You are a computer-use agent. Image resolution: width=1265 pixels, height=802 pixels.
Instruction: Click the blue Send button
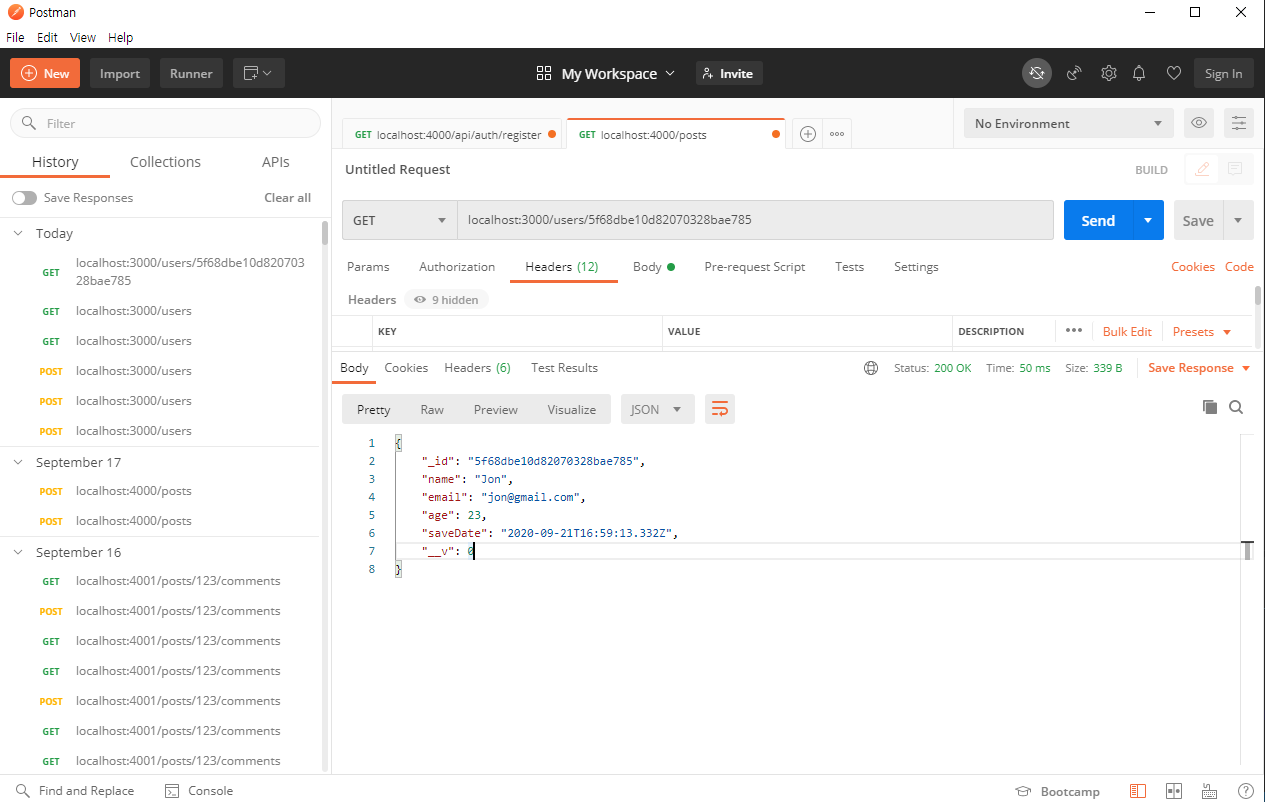(1098, 220)
